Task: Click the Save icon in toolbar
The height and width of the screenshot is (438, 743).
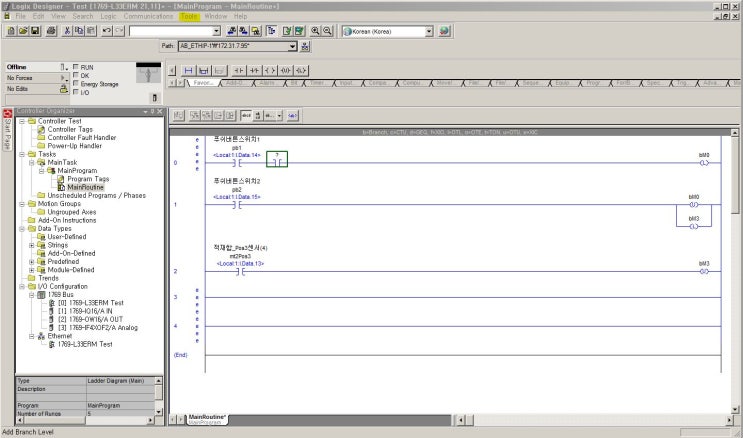Action: coord(37,32)
